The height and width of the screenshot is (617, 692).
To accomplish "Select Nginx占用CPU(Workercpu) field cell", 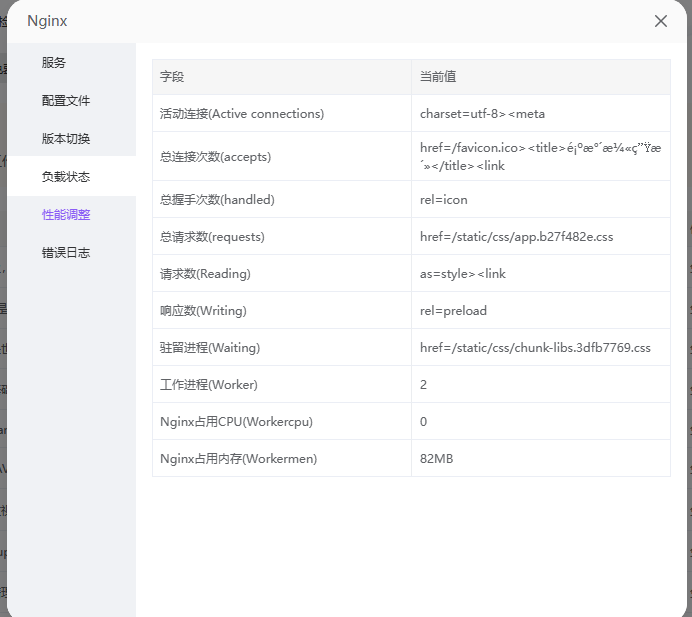I will 282,421.
